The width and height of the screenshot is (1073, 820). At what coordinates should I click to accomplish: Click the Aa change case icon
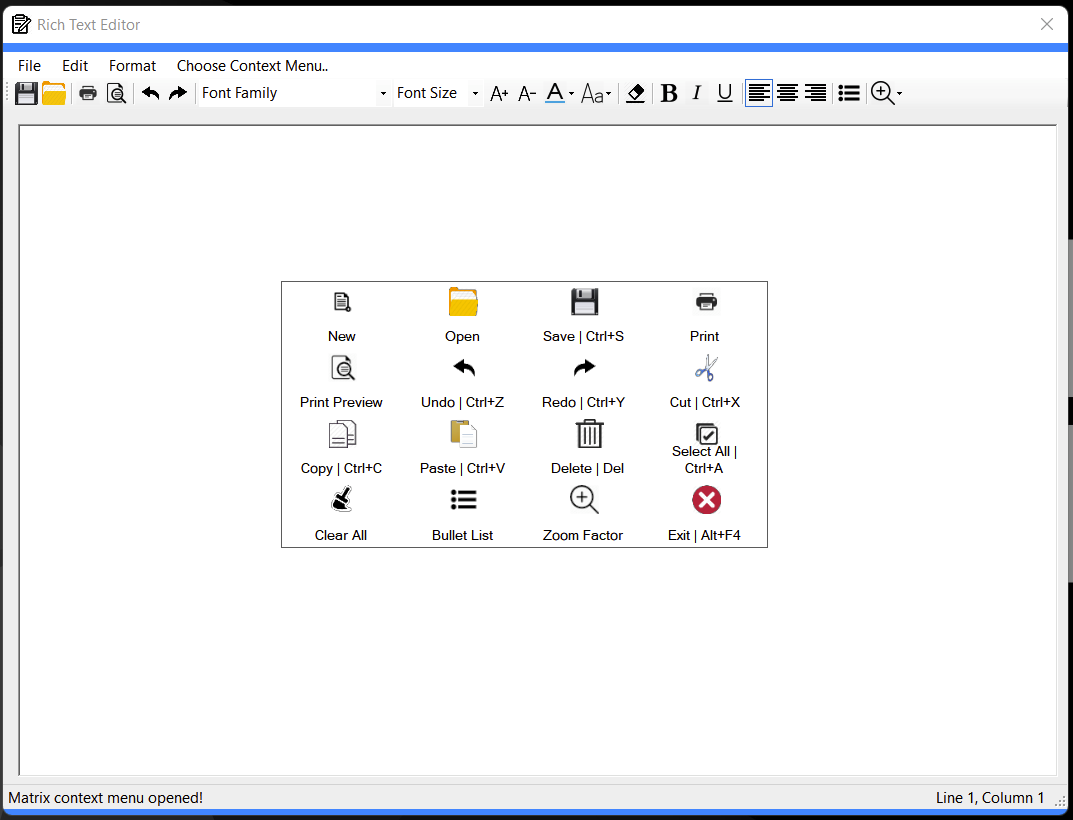[592, 93]
